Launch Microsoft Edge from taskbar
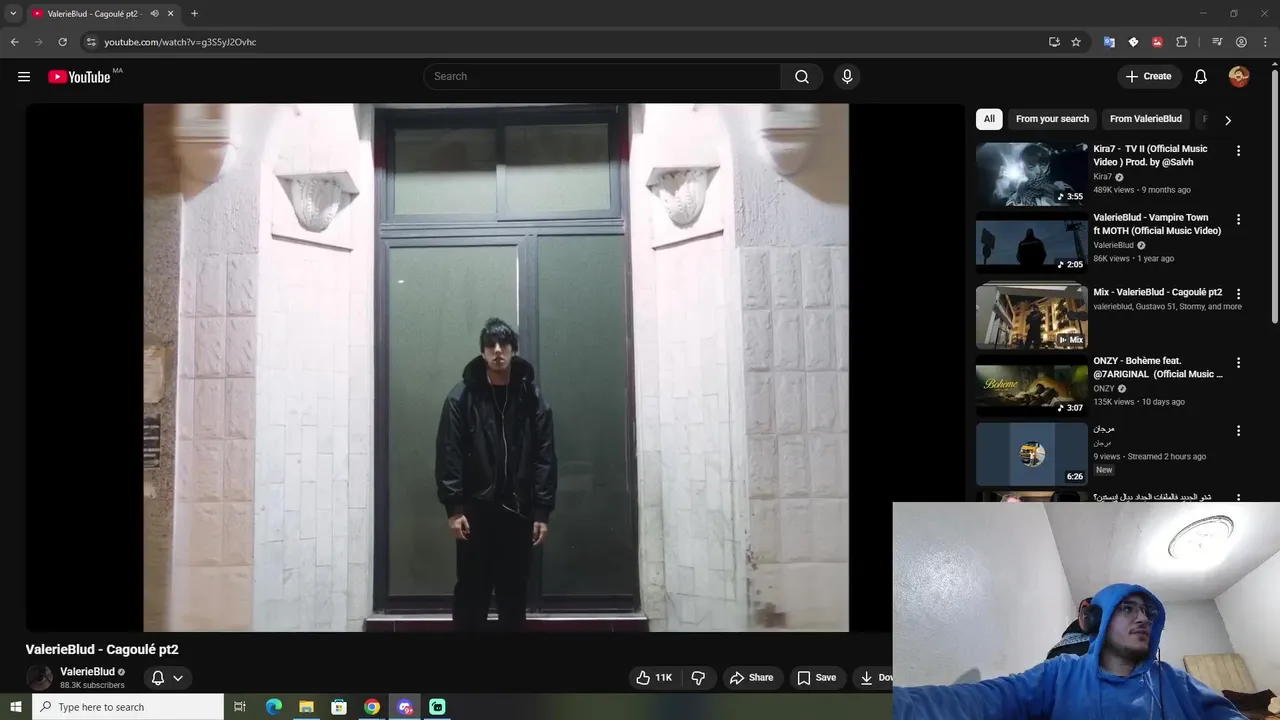The height and width of the screenshot is (720, 1280). 274,707
